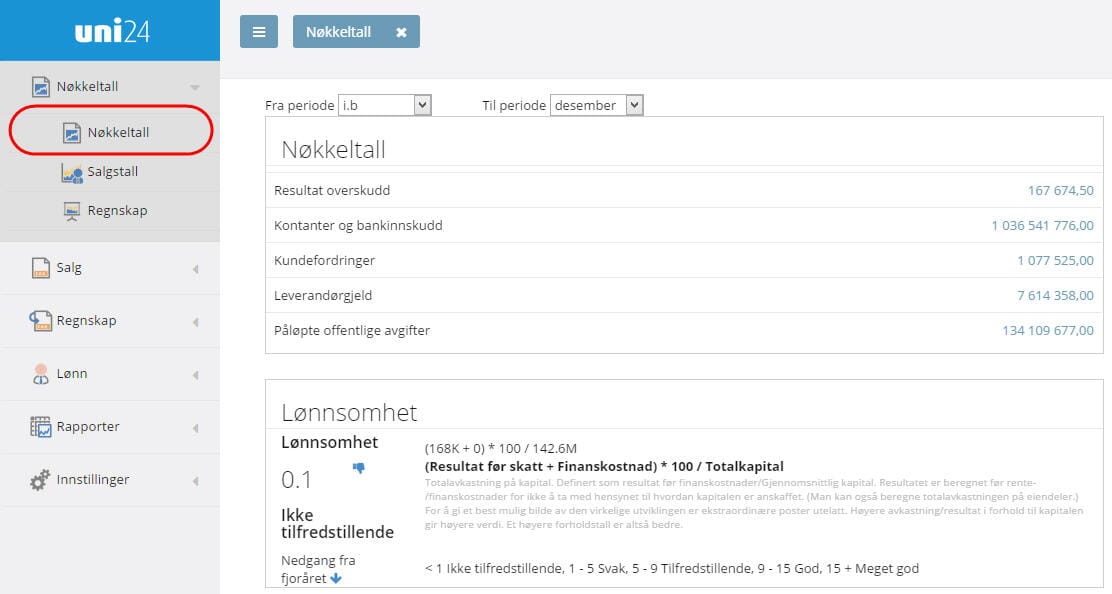
Task: Select the Salg calculator icon
Action: (39, 267)
